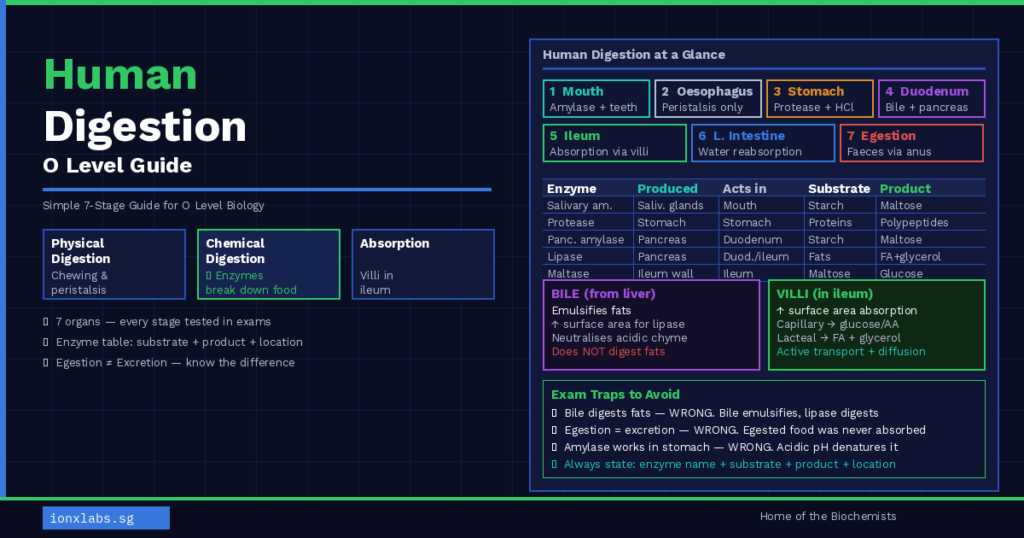Click the ionxlabs.sg website badge
This screenshot has height=538, width=1024.
point(106,517)
